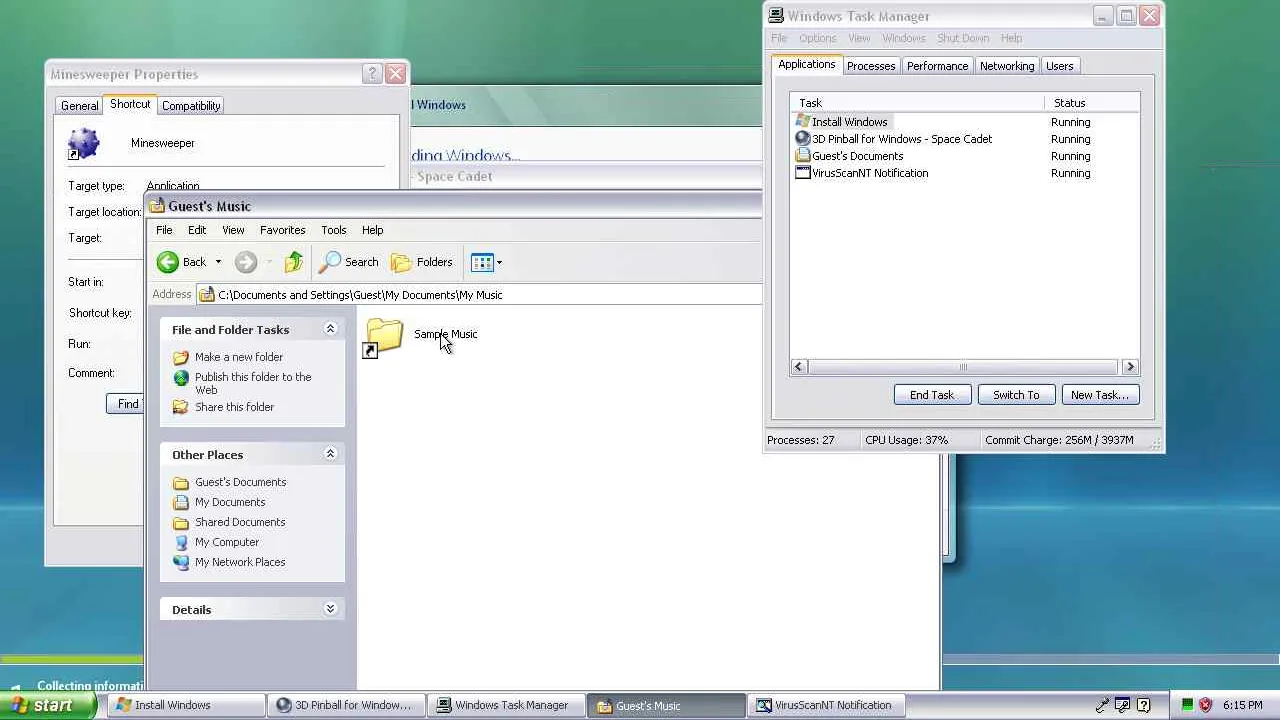1280x720 pixels.
Task: Switch to the Networking tab
Action: (1007, 66)
